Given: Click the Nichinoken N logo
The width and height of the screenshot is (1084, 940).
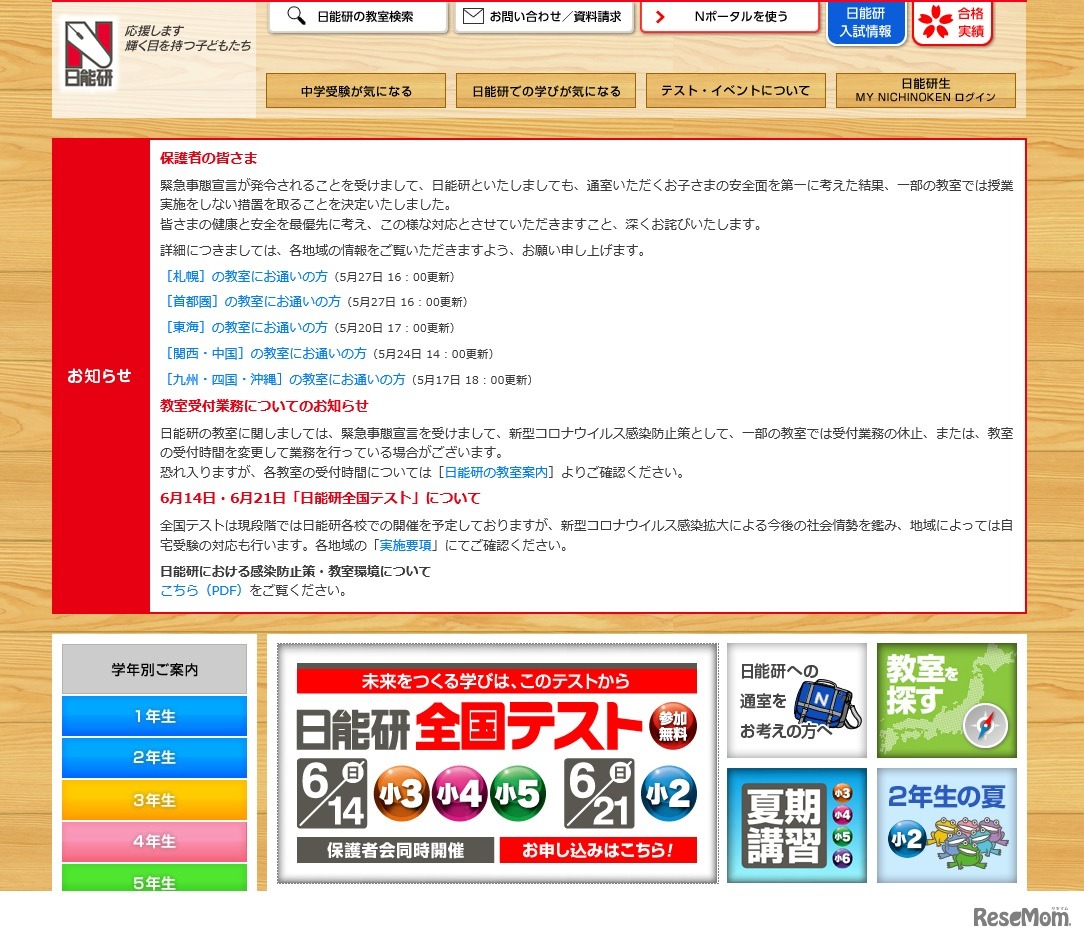Looking at the screenshot, I should (89, 55).
